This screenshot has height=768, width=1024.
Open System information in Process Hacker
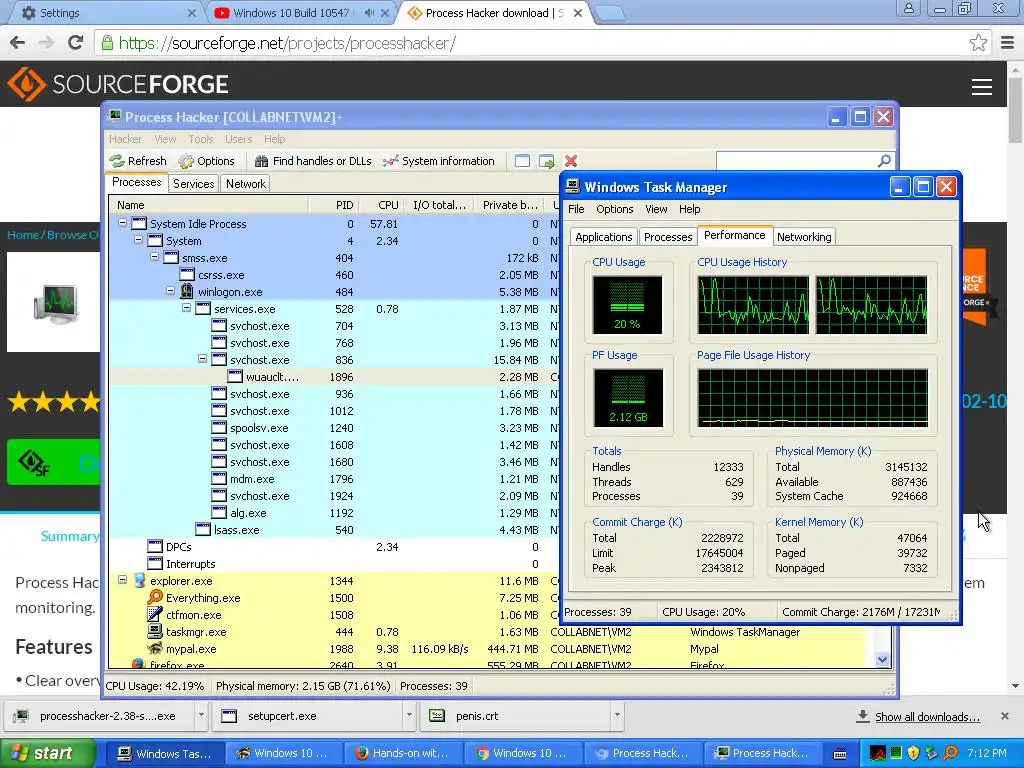pyautogui.click(x=439, y=161)
